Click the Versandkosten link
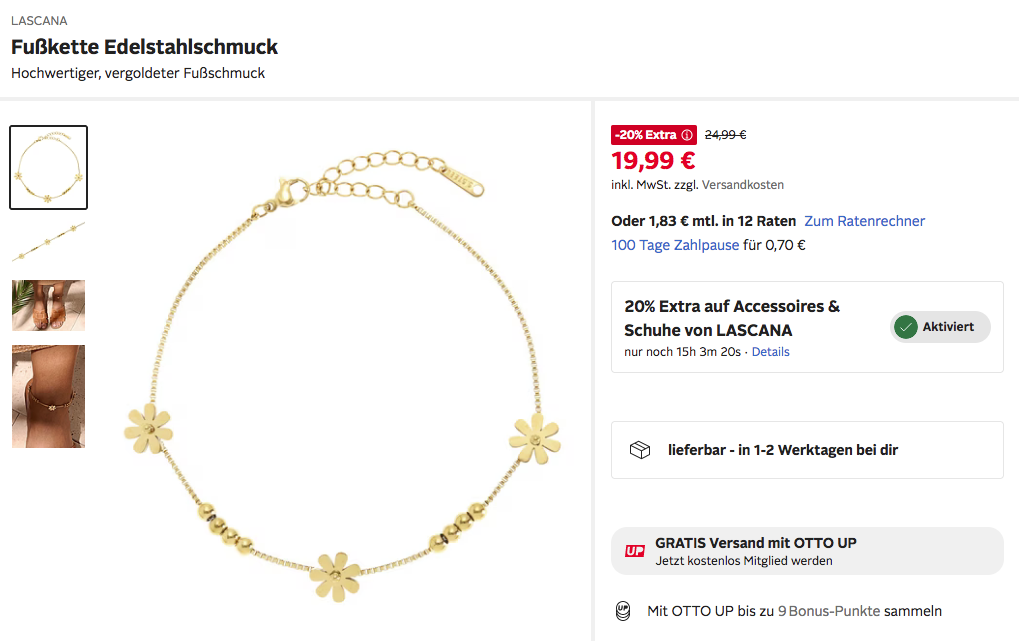The height and width of the screenshot is (641, 1019). (743, 185)
